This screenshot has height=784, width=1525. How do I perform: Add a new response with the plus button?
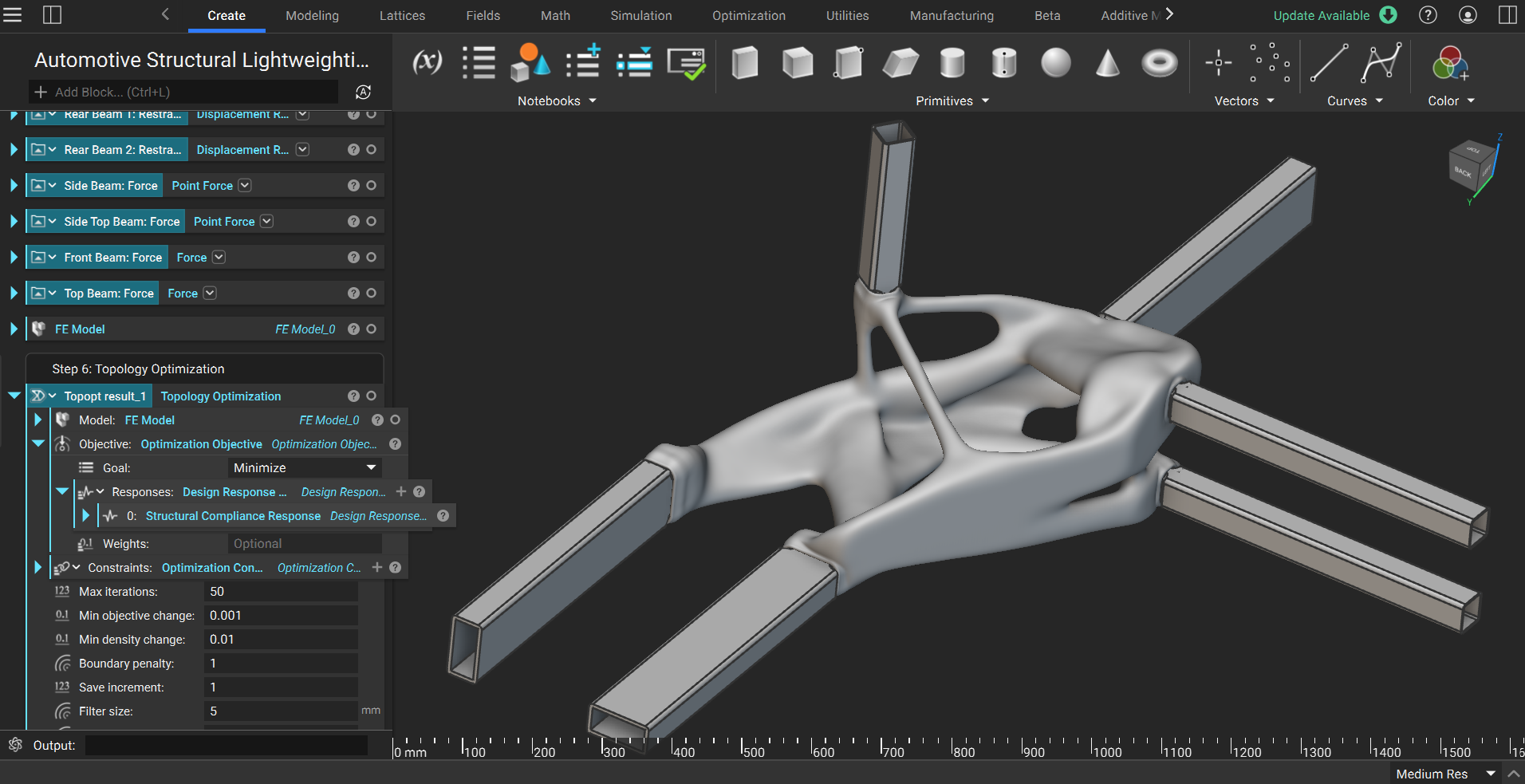point(401,491)
